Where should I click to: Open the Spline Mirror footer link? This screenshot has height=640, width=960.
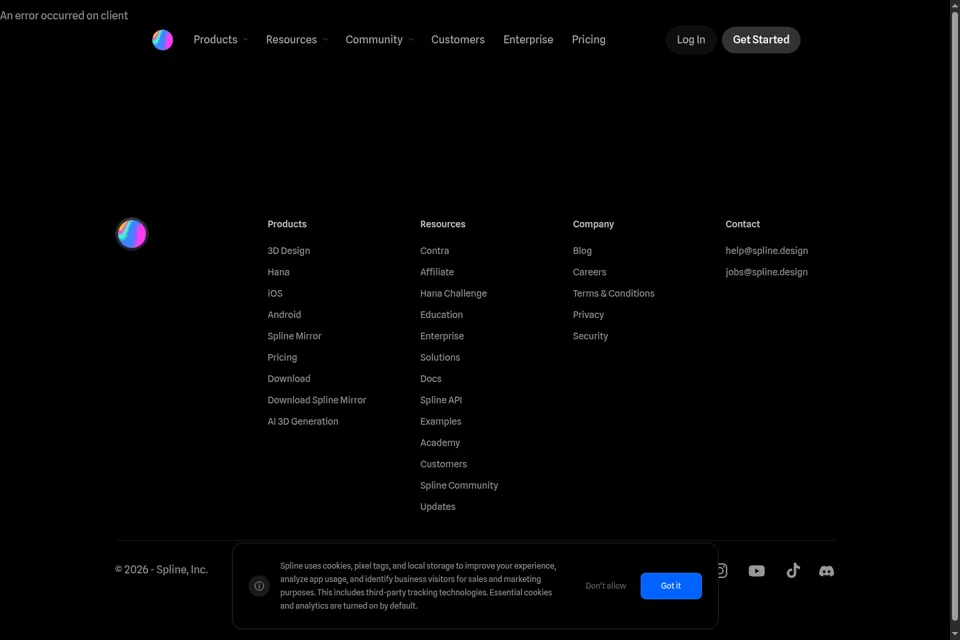[294, 336]
